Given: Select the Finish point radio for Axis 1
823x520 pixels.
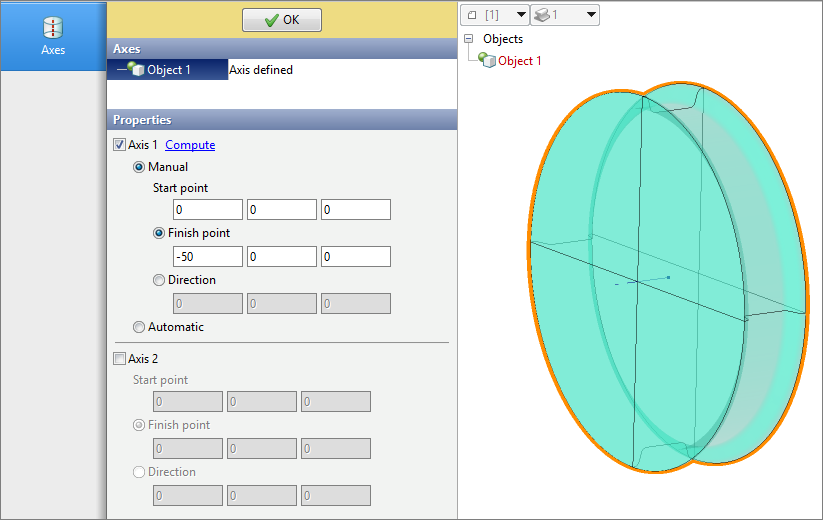Looking at the screenshot, I should pos(160,233).
